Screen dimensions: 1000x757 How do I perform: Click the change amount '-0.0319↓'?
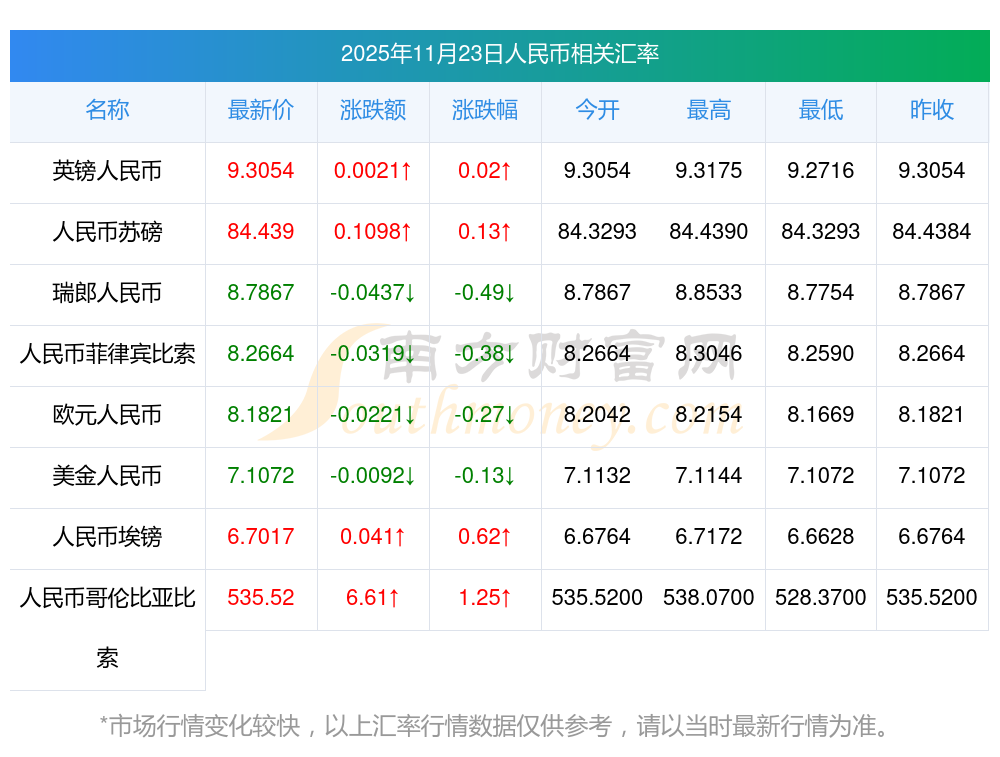coord(373,353)
